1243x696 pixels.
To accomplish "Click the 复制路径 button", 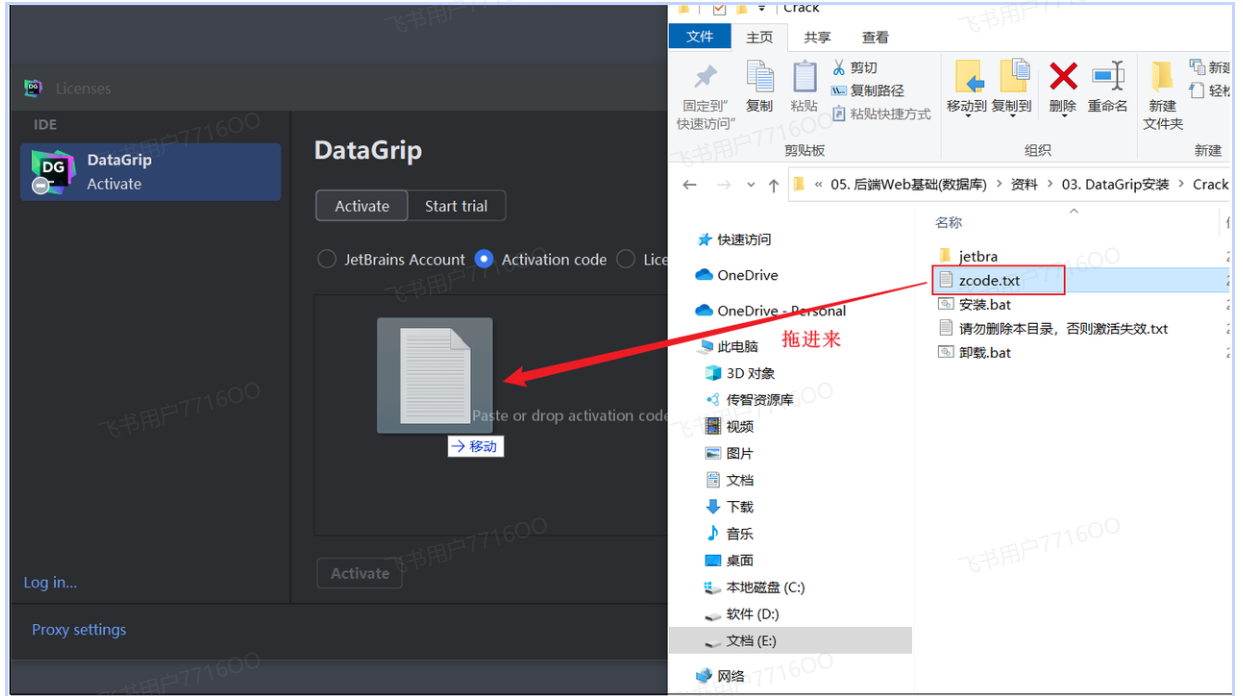I will tap(867, 91).
